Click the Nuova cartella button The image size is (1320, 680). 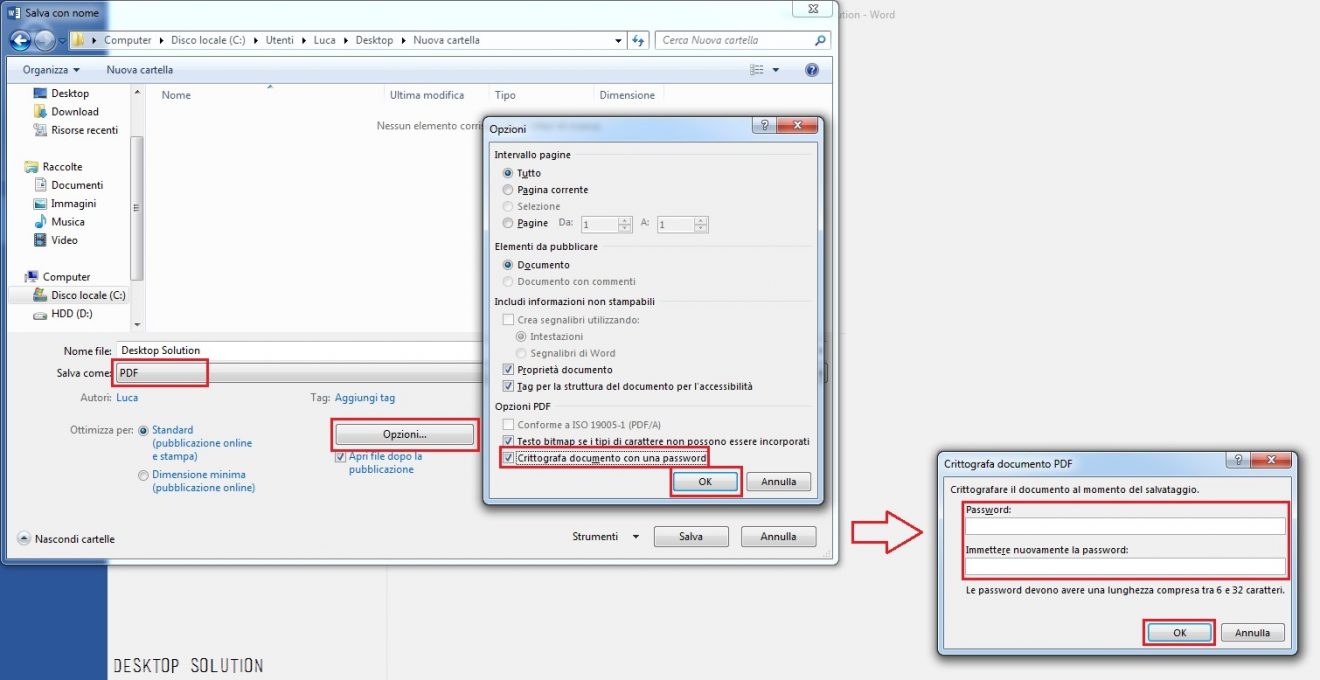coord(140,70)
